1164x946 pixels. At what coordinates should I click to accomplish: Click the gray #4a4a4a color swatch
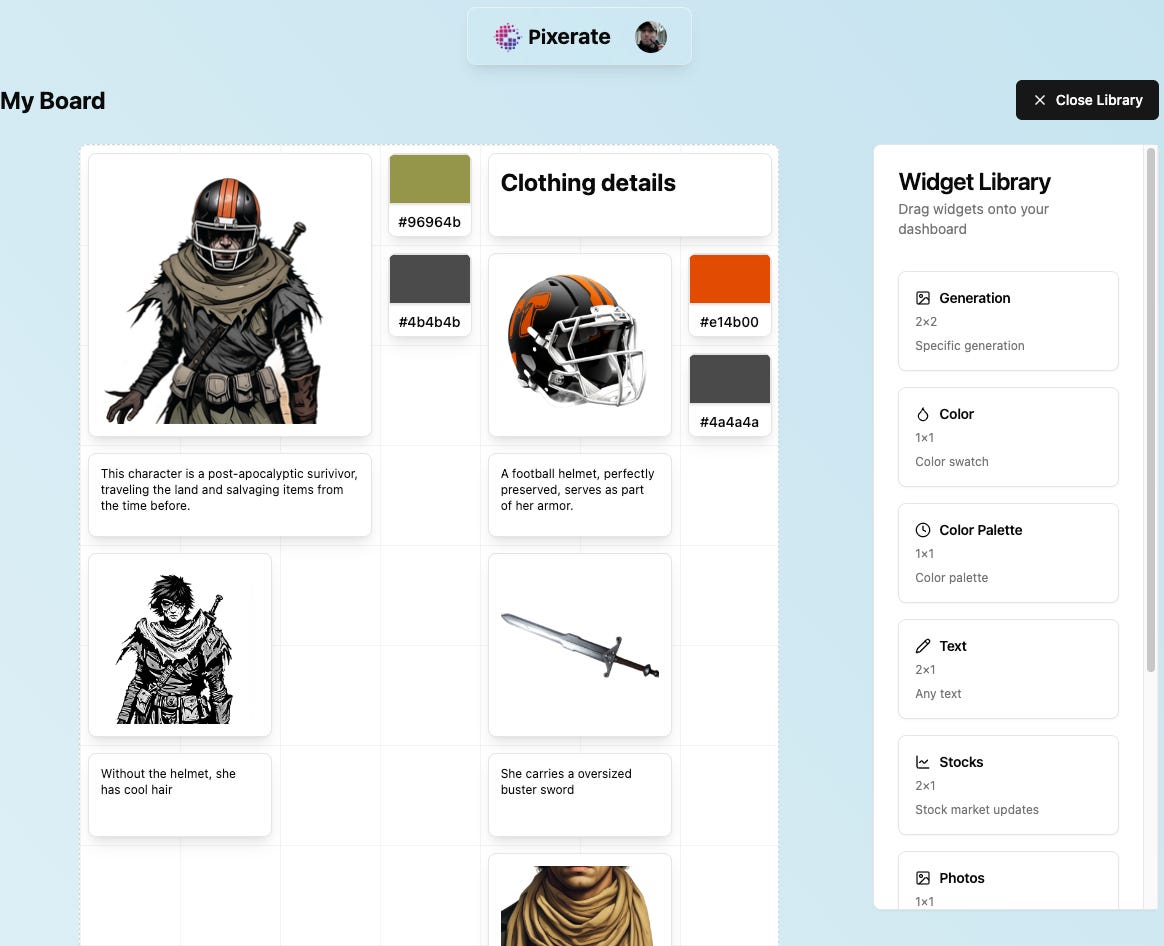pos(730,379)
